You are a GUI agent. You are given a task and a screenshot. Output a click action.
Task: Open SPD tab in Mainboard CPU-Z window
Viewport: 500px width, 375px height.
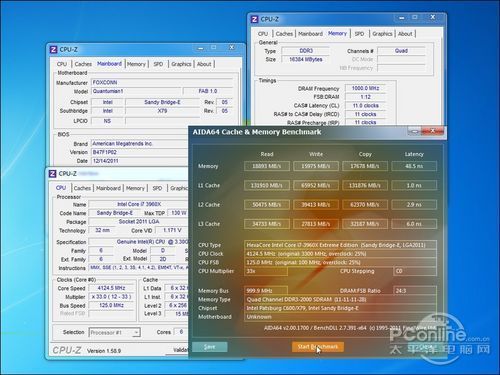pyautogui.click(x=158, y=64)
